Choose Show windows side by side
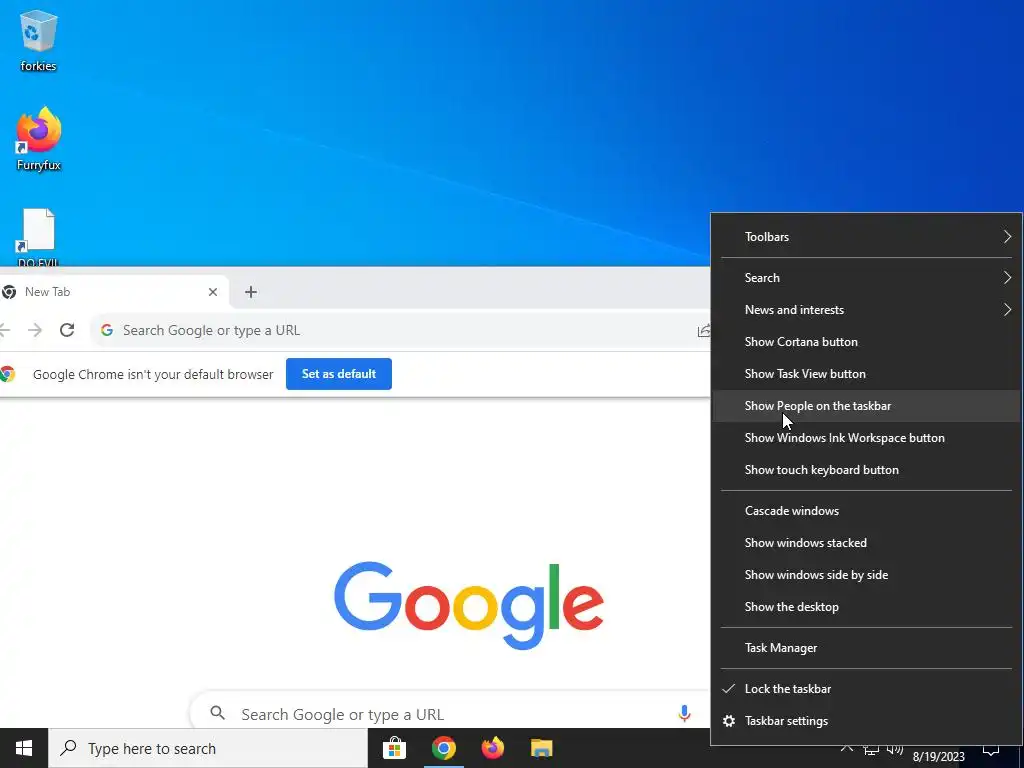Screen dimensions: 1024x768 point(866,575)
